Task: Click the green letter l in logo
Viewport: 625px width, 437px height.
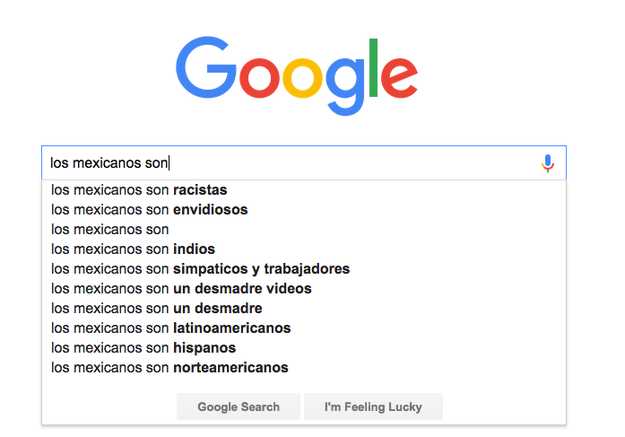Action: click(373, 68)
